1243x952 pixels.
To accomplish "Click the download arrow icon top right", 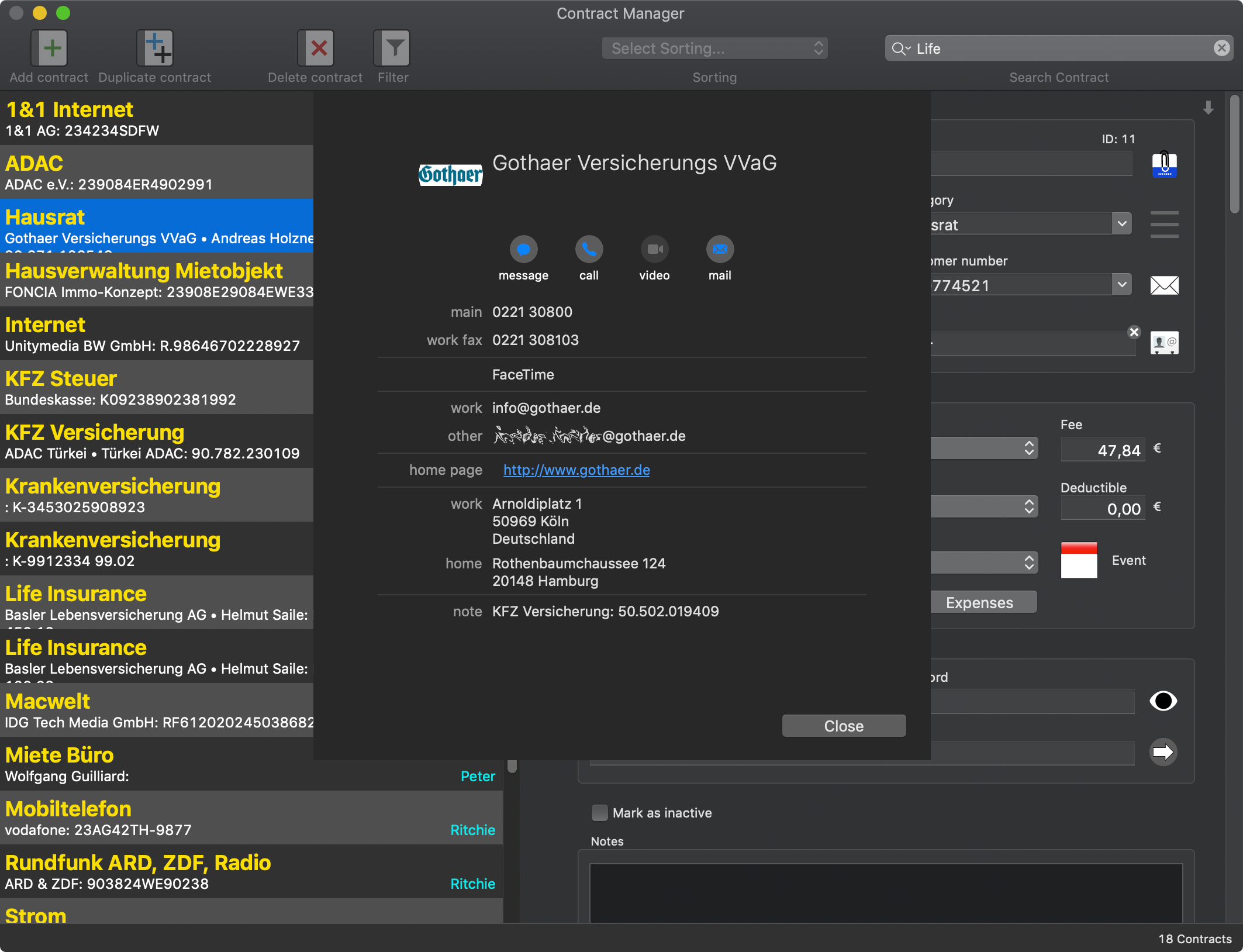I will 1208,108.
